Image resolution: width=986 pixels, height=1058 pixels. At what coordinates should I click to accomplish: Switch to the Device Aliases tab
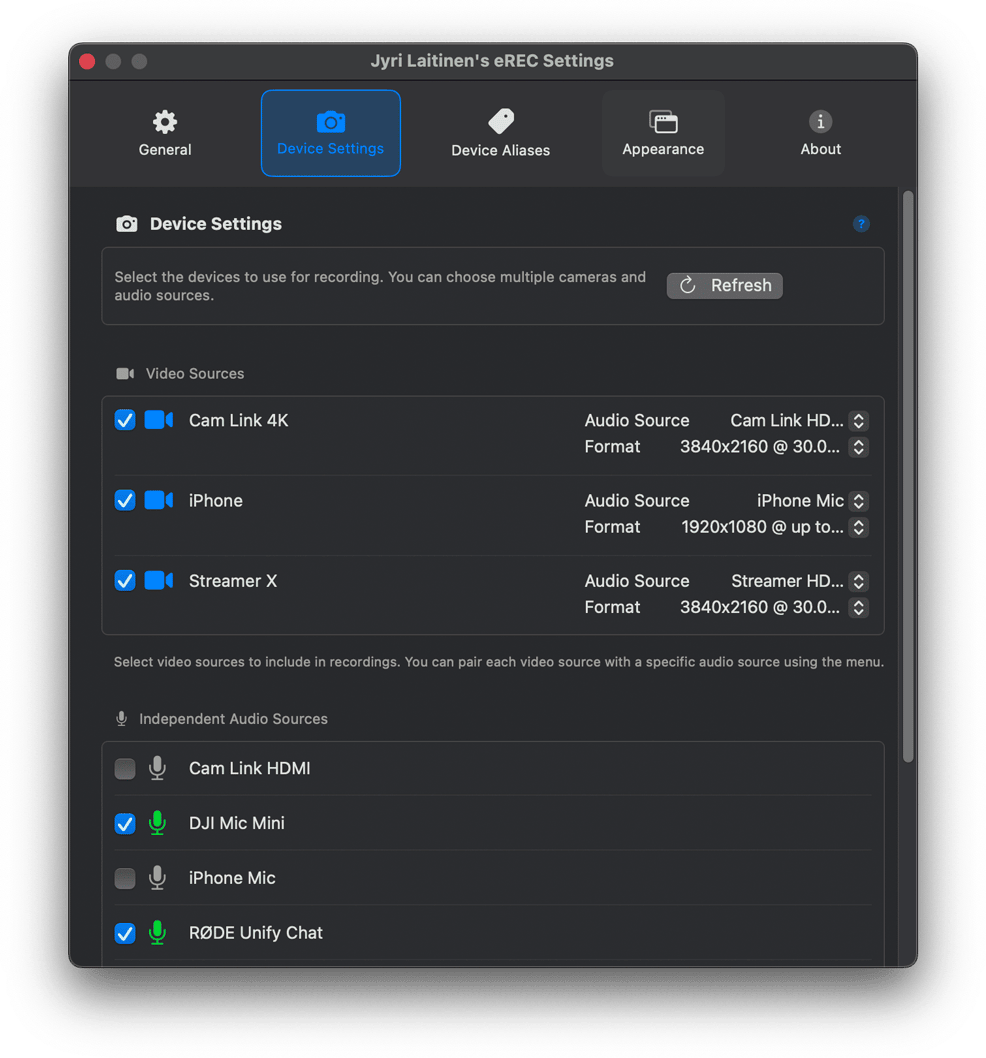tap(500, 131)
